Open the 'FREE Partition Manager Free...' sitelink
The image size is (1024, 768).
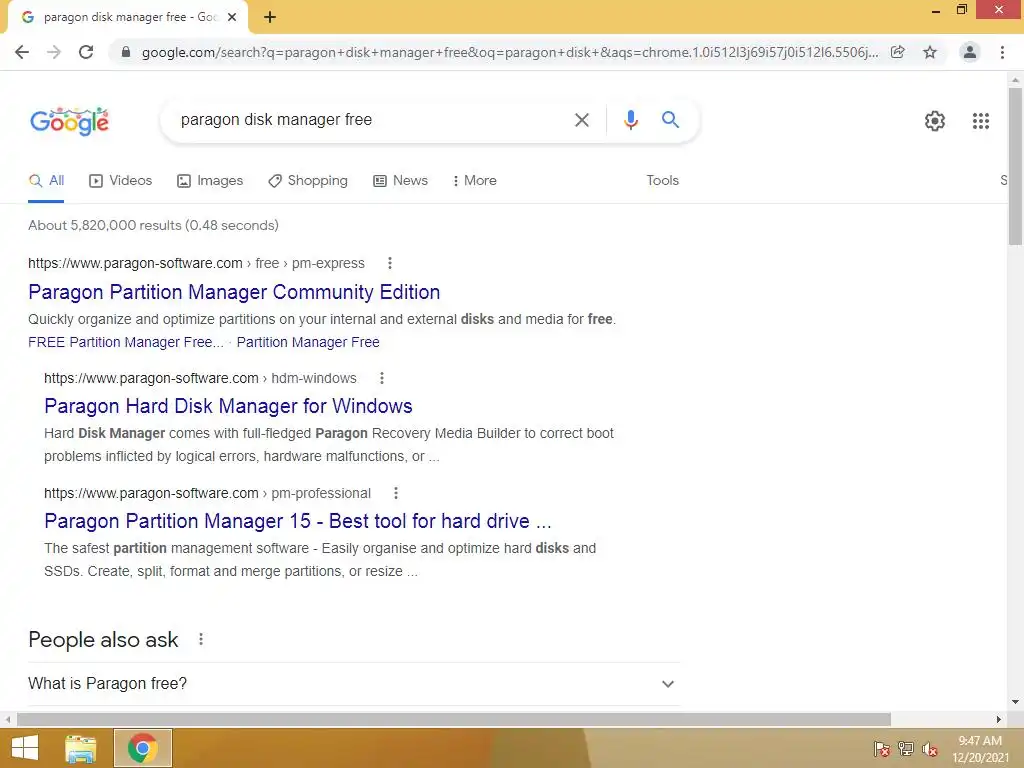(125, 342)
